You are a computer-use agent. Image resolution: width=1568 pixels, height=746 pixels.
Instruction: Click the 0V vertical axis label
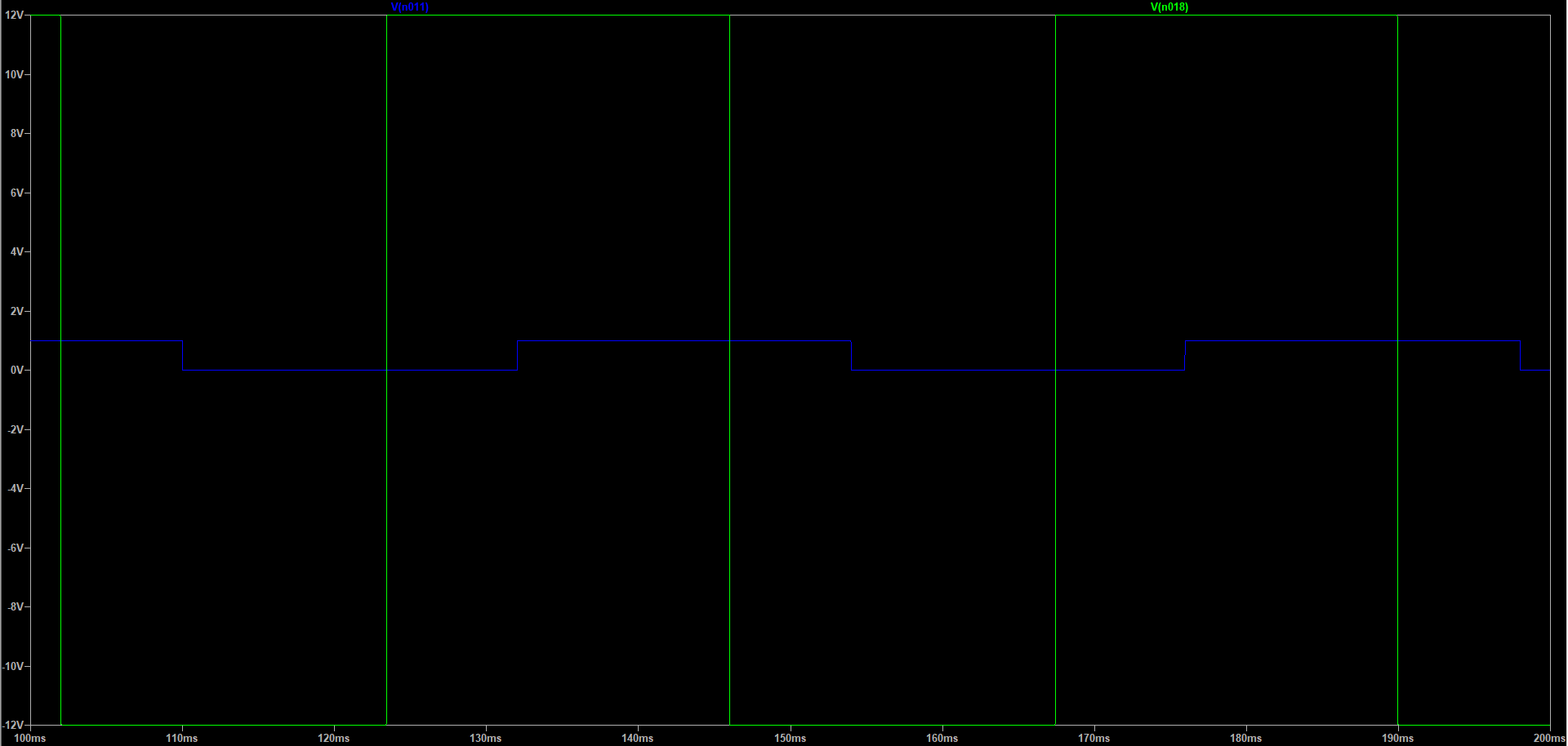point(17,370)
